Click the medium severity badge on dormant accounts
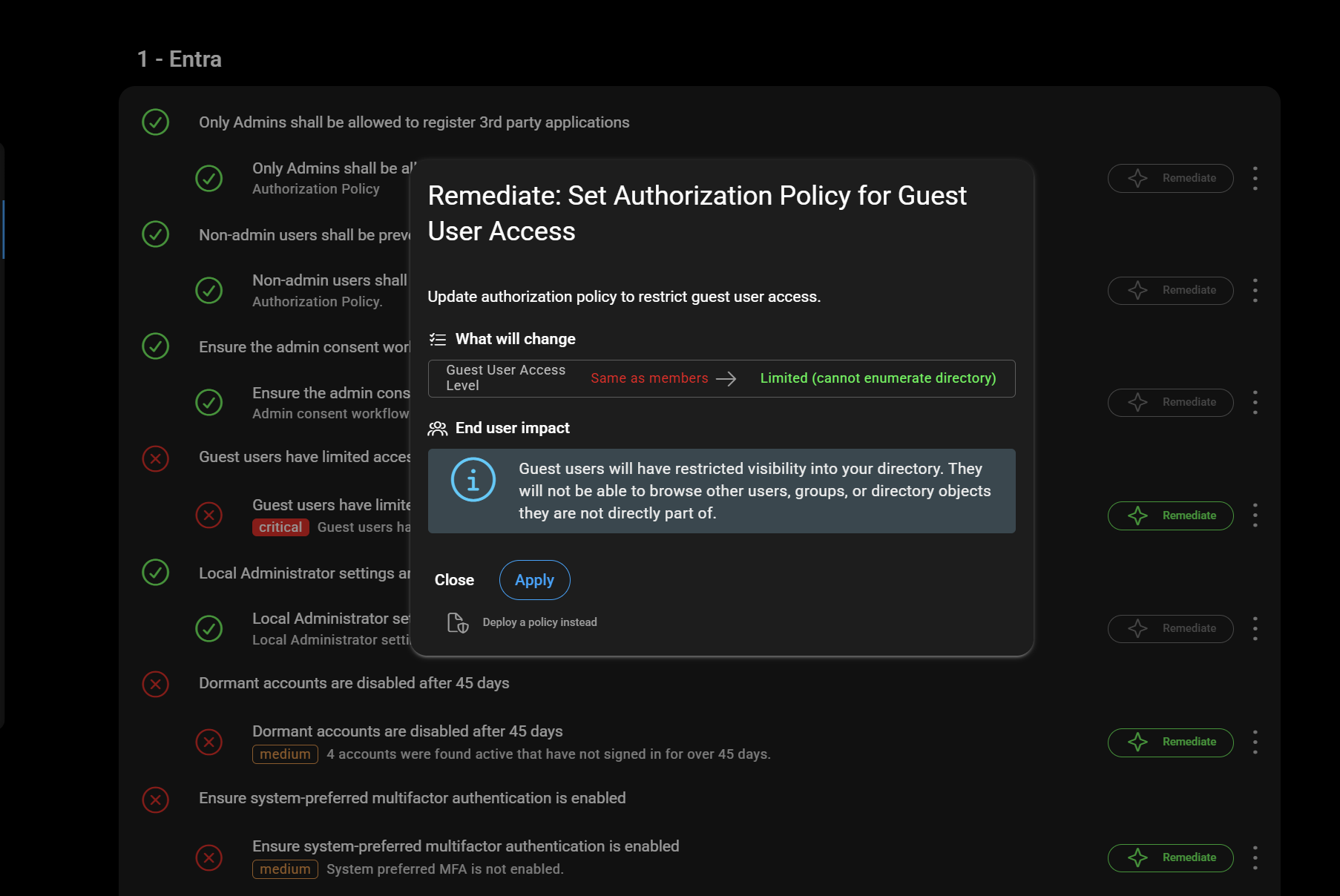This screenshot has height=896, width=1340. pyautogui.click(x=285, y=754)
